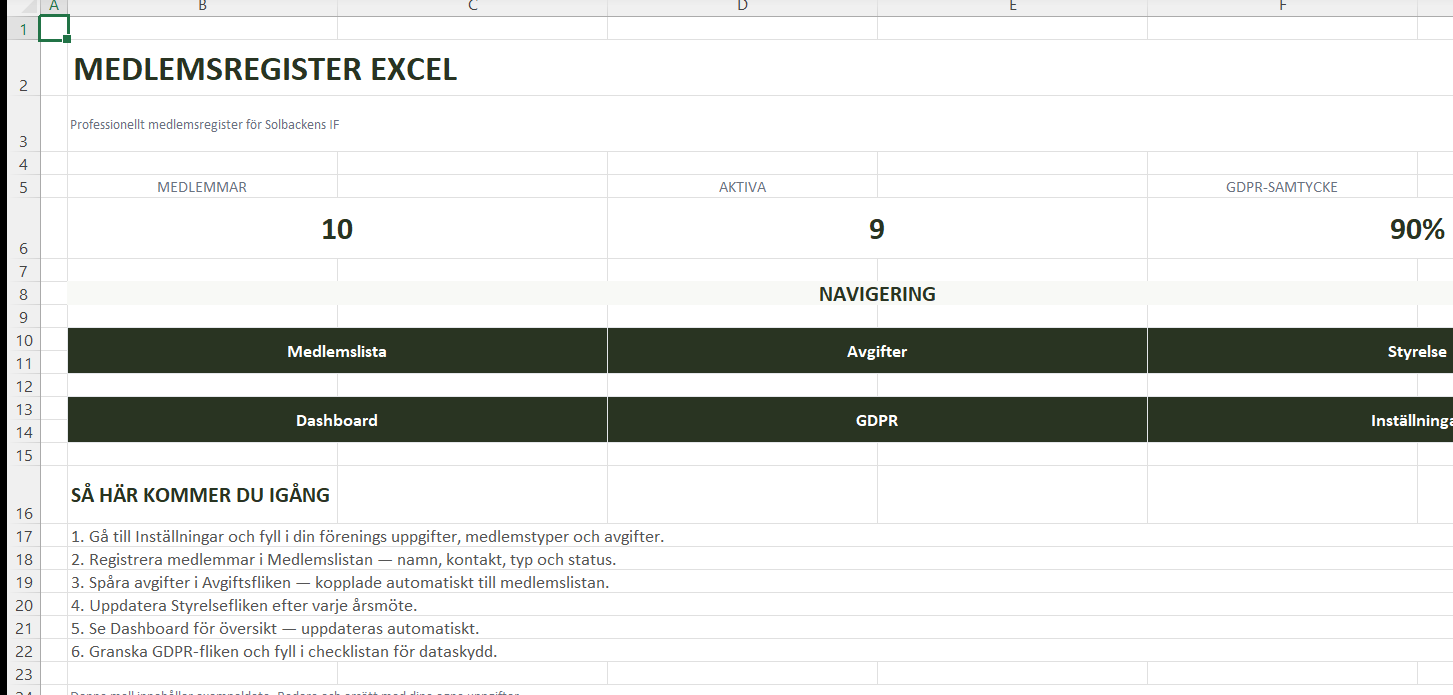Click the GDPR-samtycke value 90%

1415,229
